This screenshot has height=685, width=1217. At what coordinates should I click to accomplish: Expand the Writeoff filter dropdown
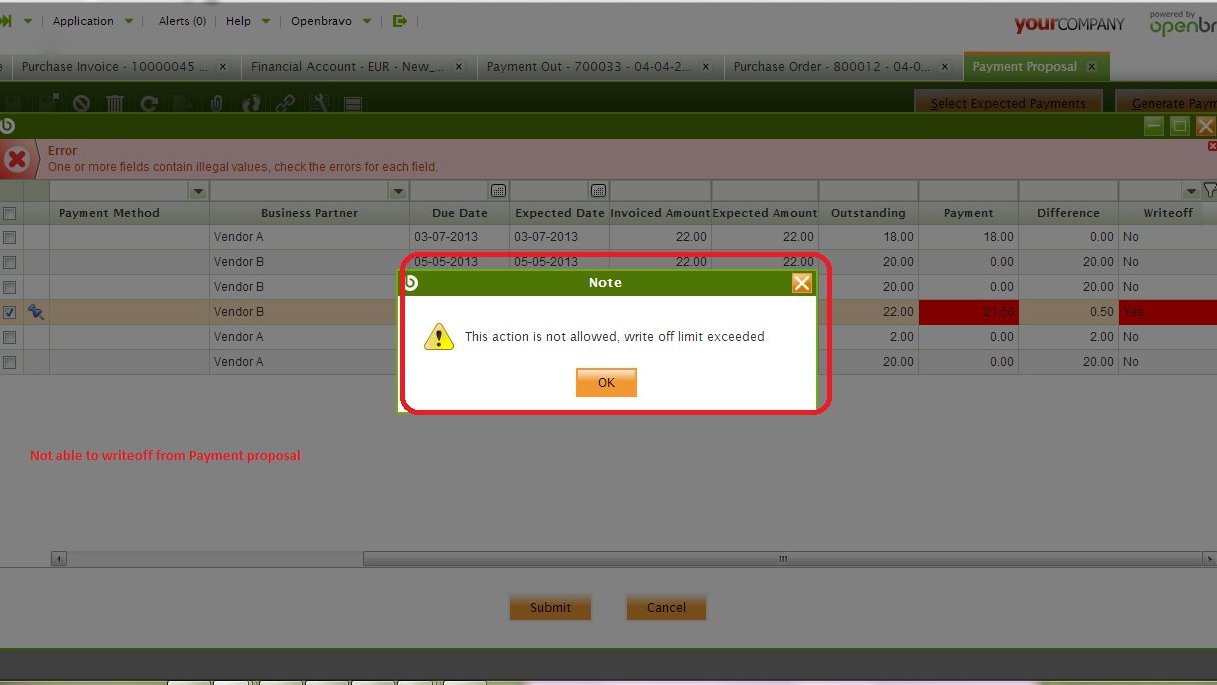click(x=1191, y=191)
